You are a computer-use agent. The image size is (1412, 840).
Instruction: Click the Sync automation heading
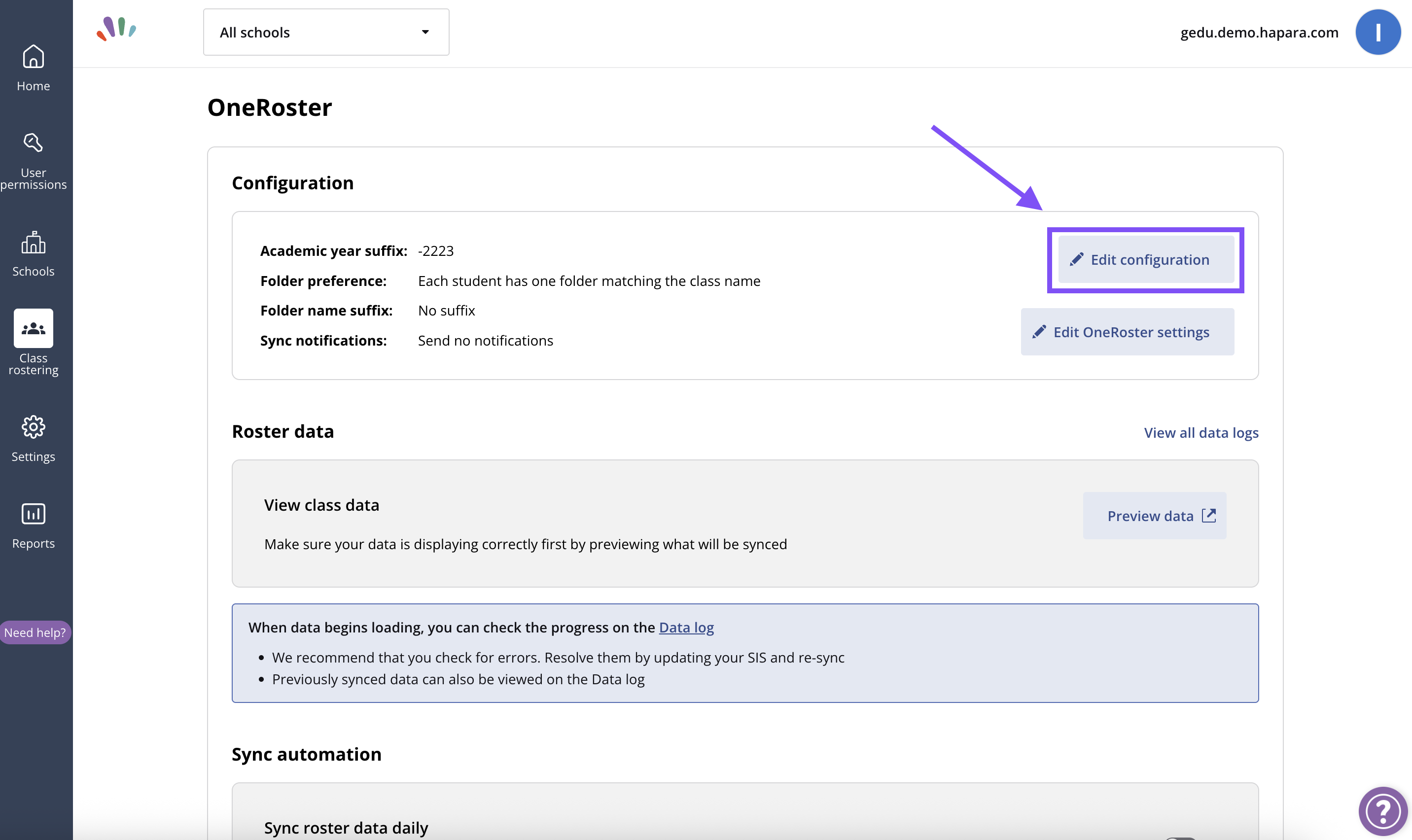pos(307,755)
